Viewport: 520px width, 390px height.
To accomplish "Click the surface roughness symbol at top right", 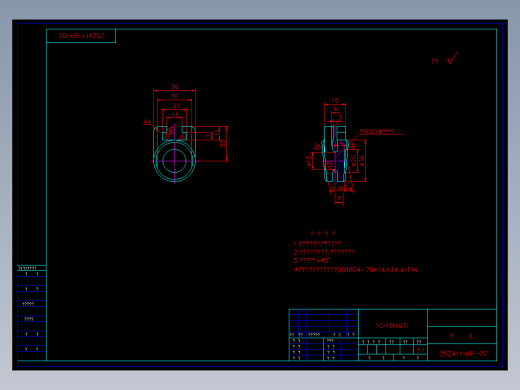I will click(451, 58).
